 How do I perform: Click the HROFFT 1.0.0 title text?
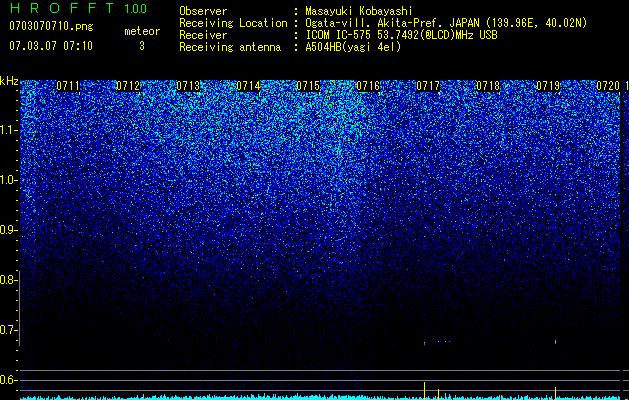point(78,8)
